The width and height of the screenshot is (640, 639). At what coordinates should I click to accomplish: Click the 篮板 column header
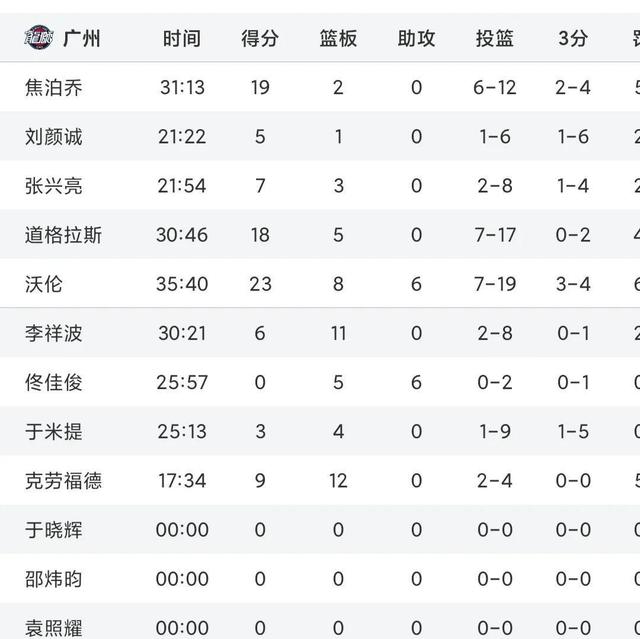click(x=338, y=38)
